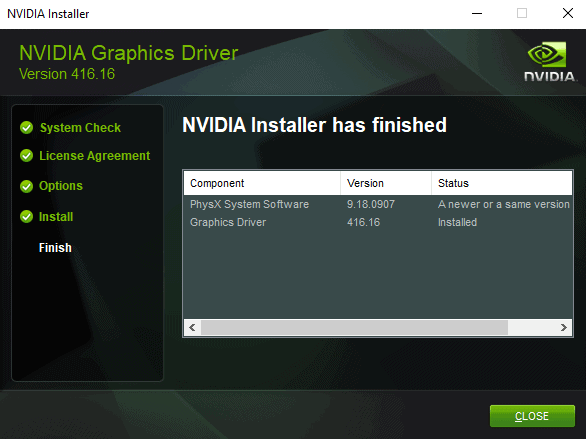The height and width of the screenshot is (439, 586).
Task: Click the Install green checkmark icon
Action: pyautogui.click(x=27, y=217)
